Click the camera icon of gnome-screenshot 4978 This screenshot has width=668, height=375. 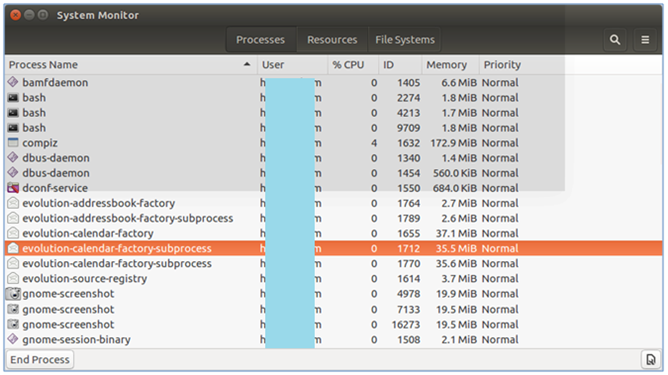[x=13, y=294]
